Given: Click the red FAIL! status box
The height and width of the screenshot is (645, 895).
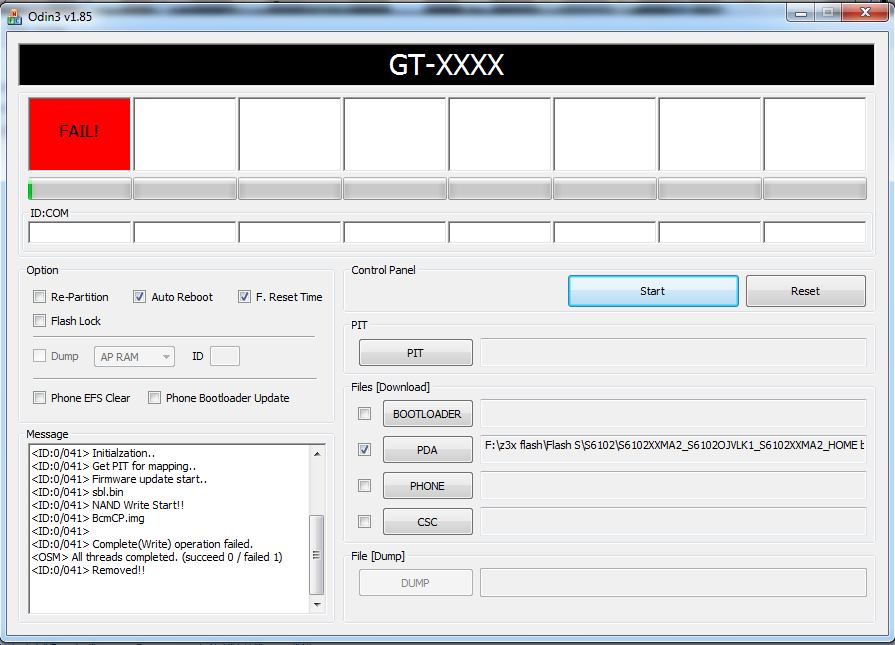Looking at the screenshot, I should click(x=79, y=134).
